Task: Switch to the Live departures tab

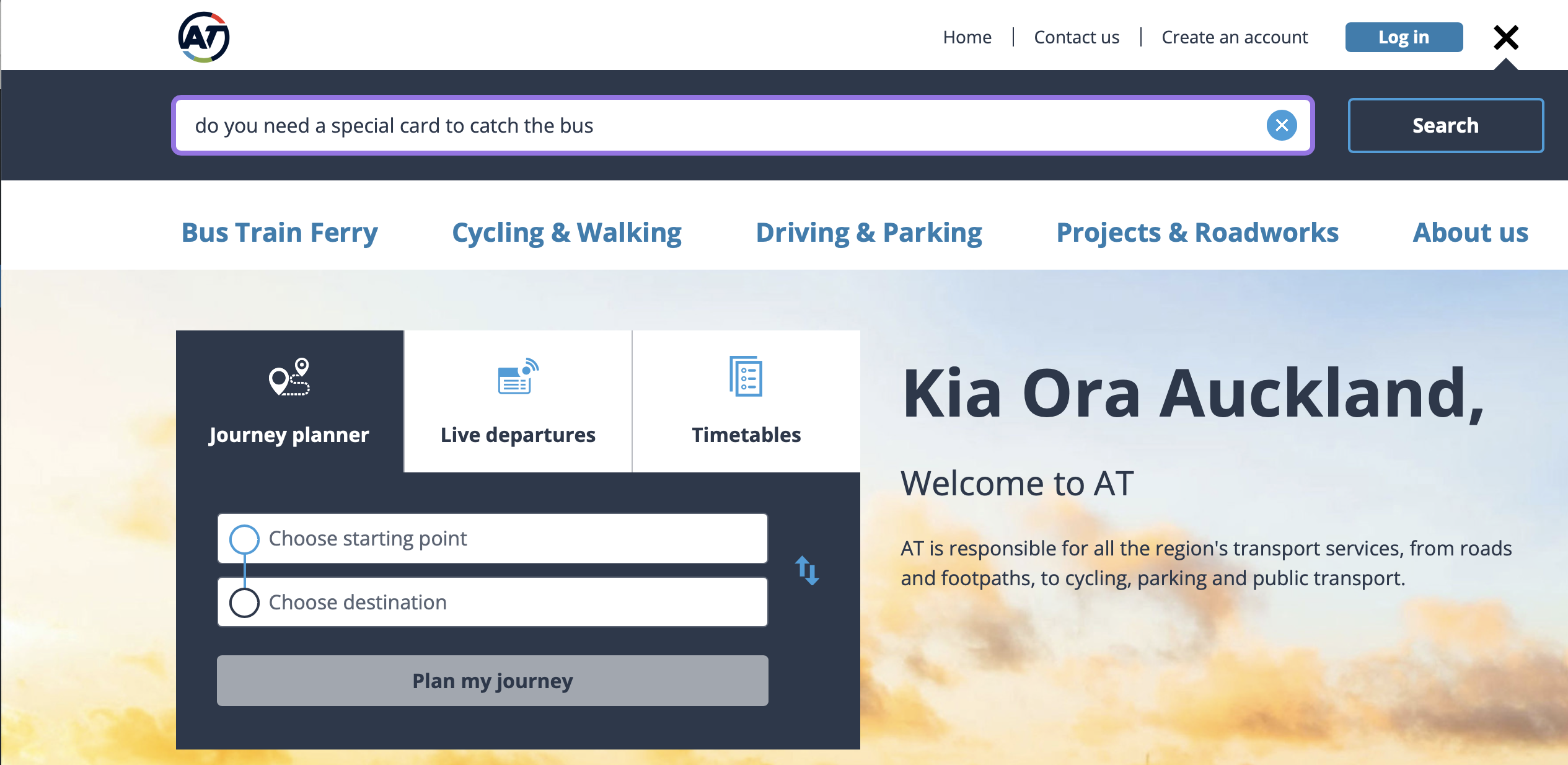Action: click(x=518, y=434)
